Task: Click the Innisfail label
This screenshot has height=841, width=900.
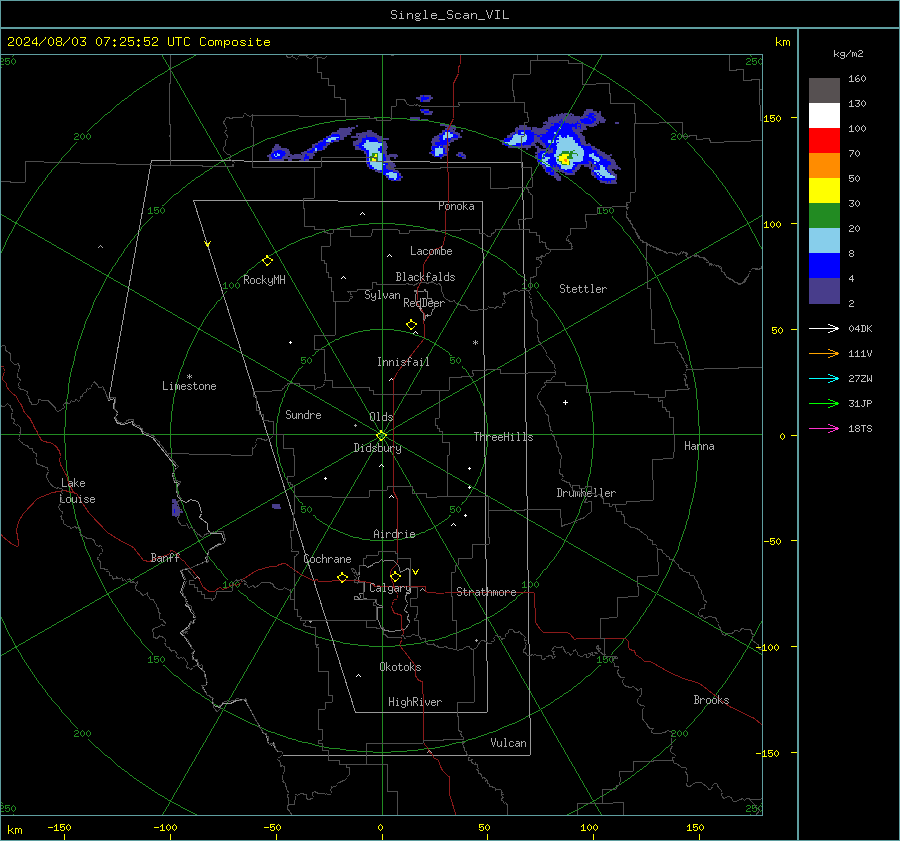Action: pyautogui.click(x=403, y=362)
